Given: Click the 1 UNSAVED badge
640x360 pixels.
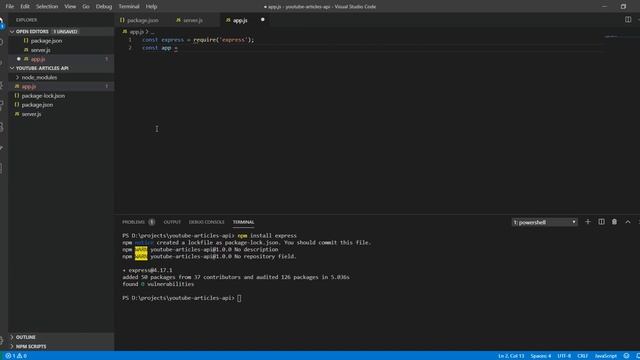Looking at the screenshot, I should (65, 31).
